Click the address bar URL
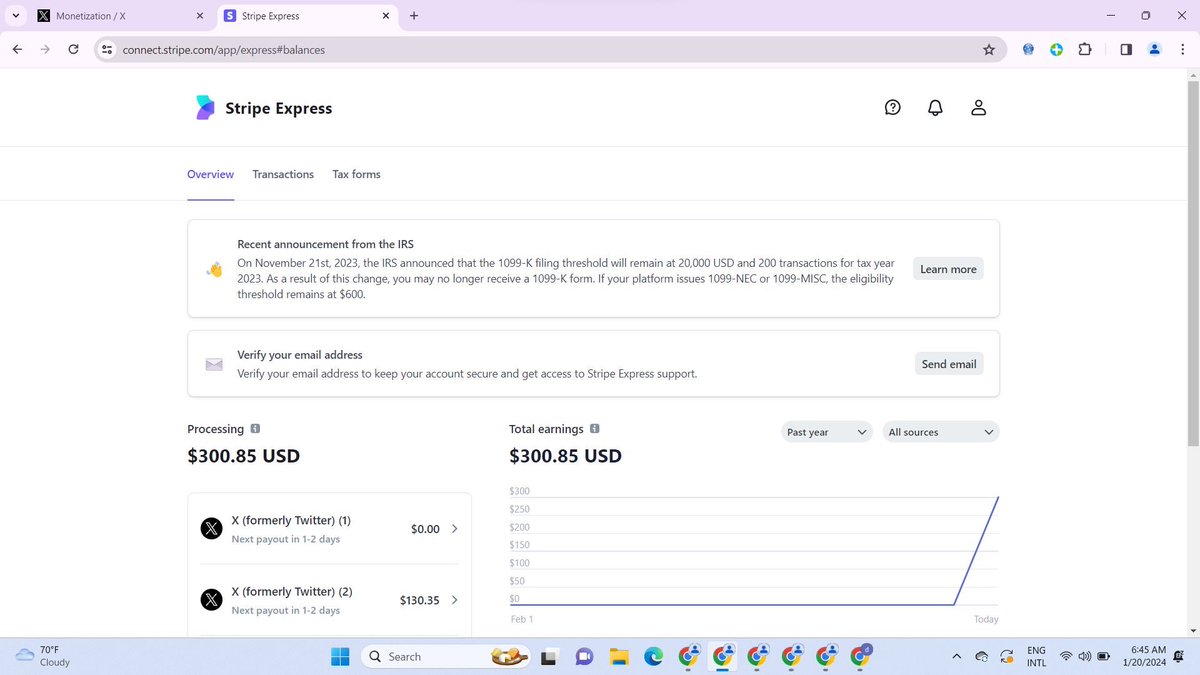The image size is (1200, 675). 223,49
